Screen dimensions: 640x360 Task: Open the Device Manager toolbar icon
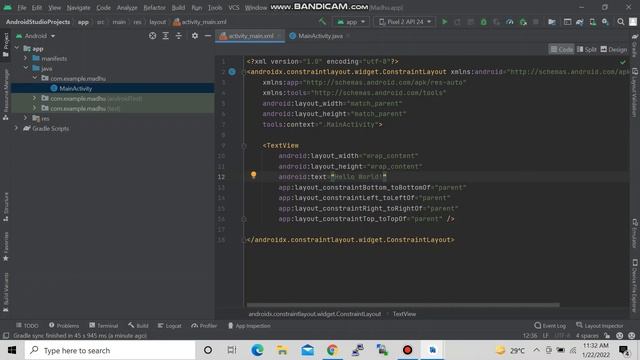click(593, 22)
